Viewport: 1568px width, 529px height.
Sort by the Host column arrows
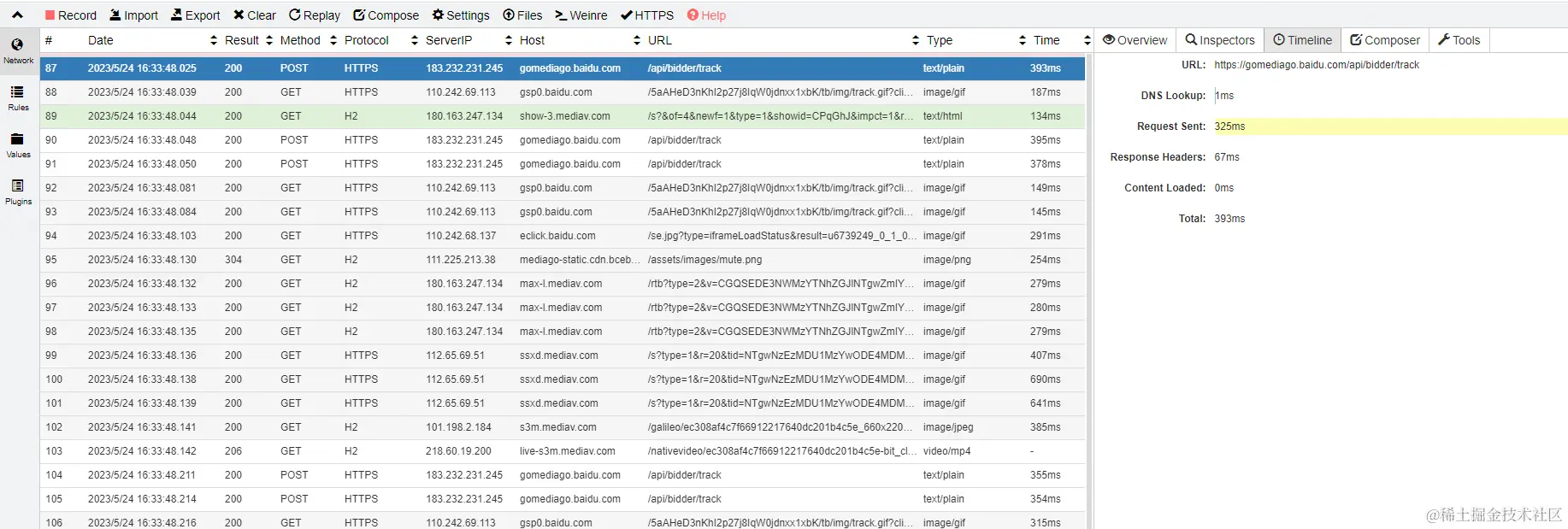(x=637, y=40)
